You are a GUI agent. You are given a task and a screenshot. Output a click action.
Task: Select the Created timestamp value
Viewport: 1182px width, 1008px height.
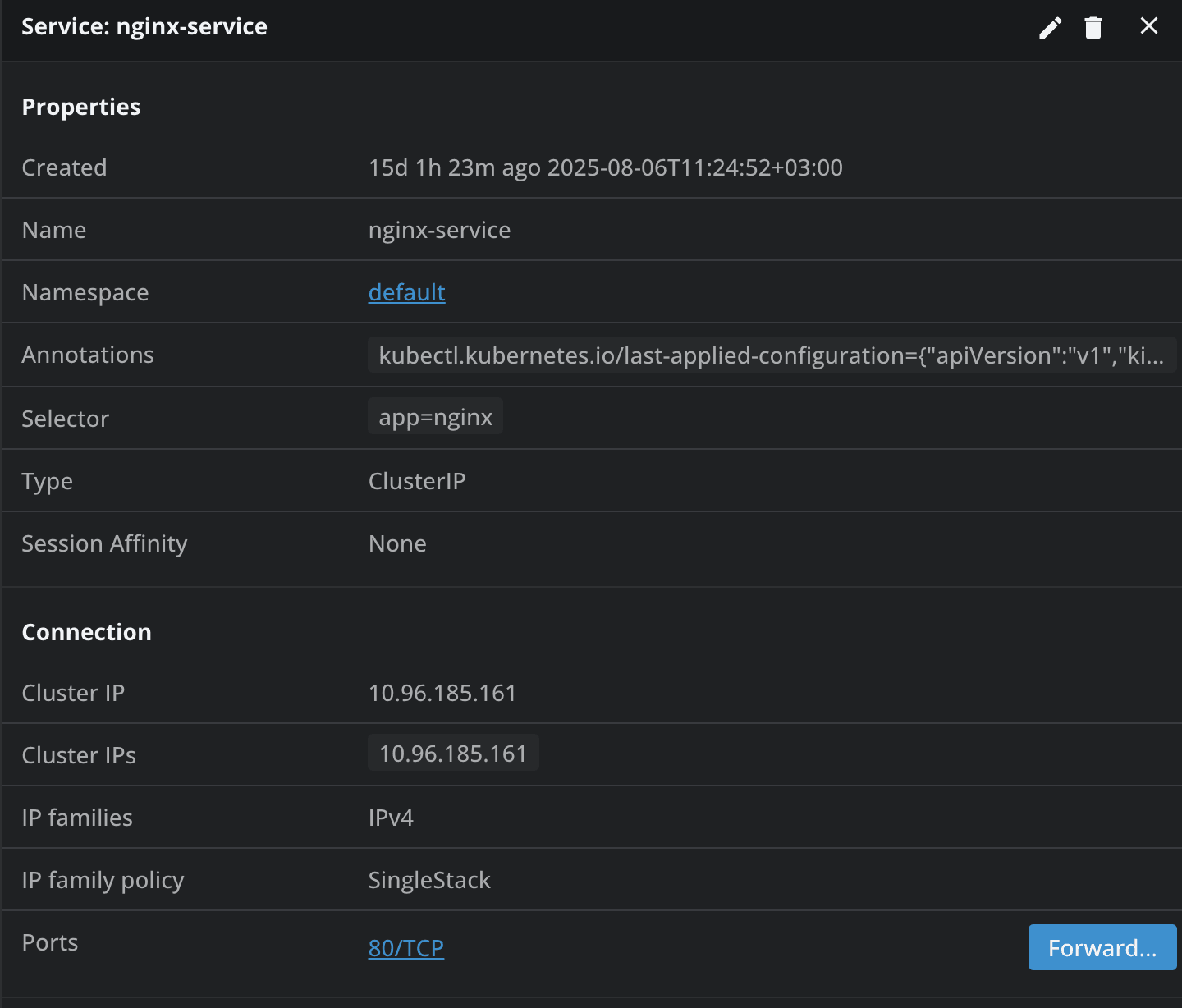click(x=606, y=167)
